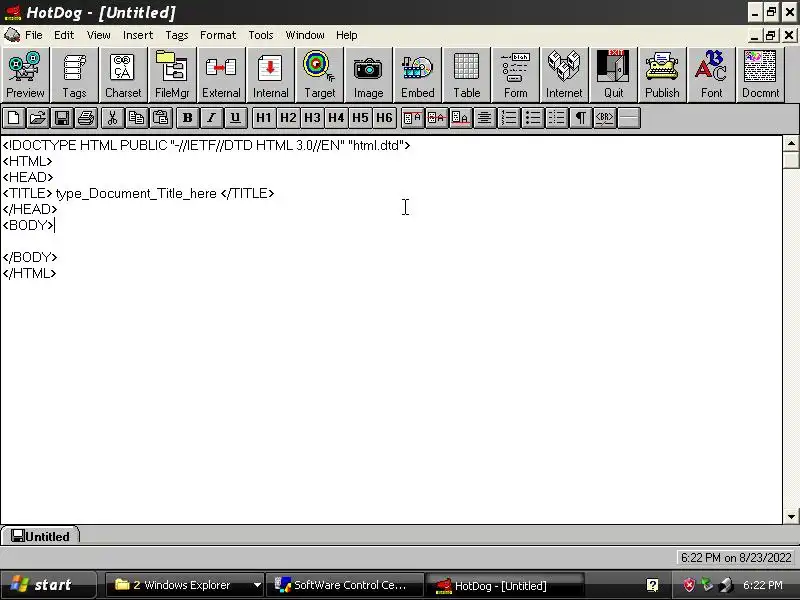Open the Preview tool
The height and width of the screenshot is (600, 800).
[25, 75]
